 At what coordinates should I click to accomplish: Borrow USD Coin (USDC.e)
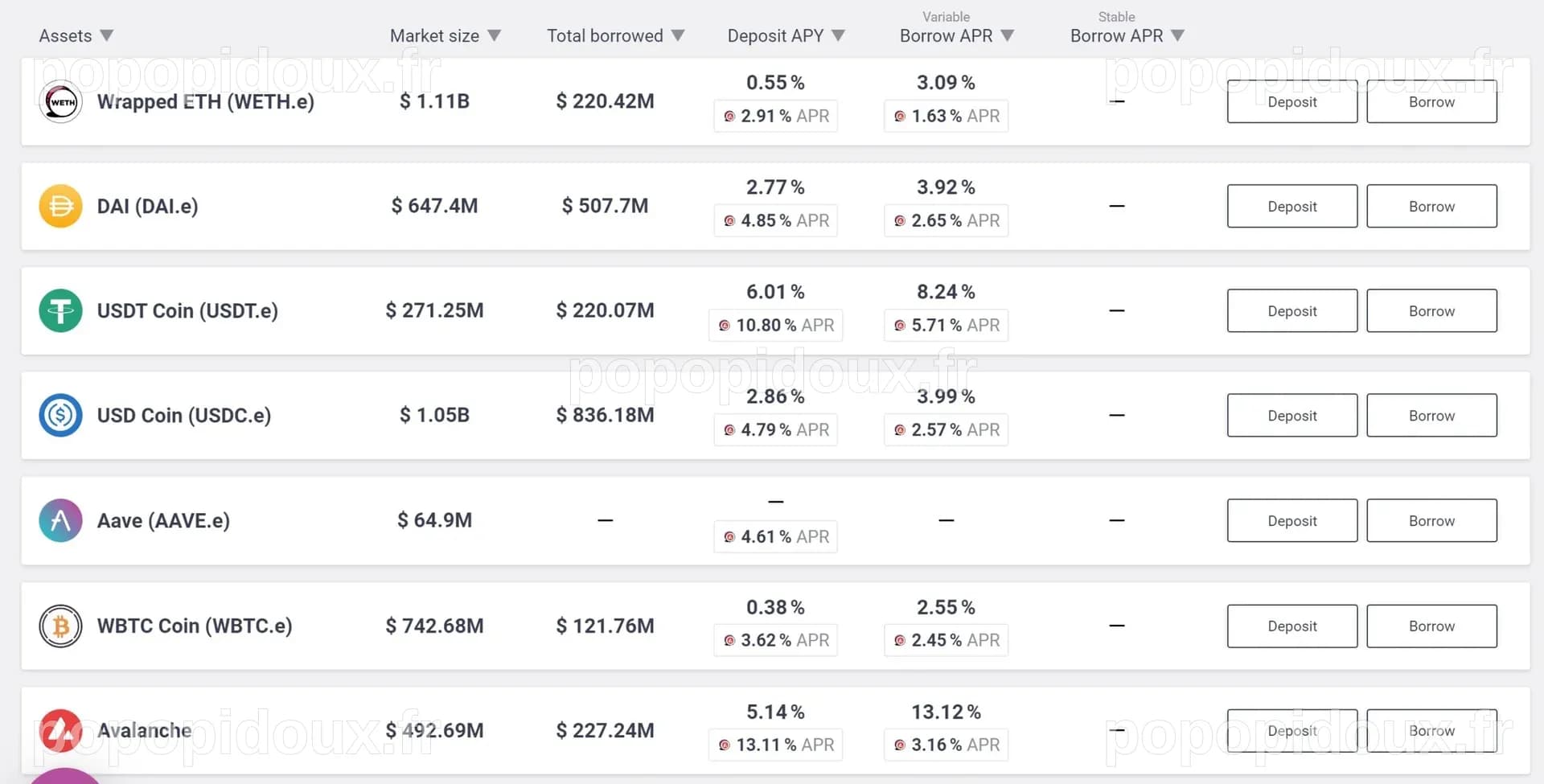[x=1432, y=415]
